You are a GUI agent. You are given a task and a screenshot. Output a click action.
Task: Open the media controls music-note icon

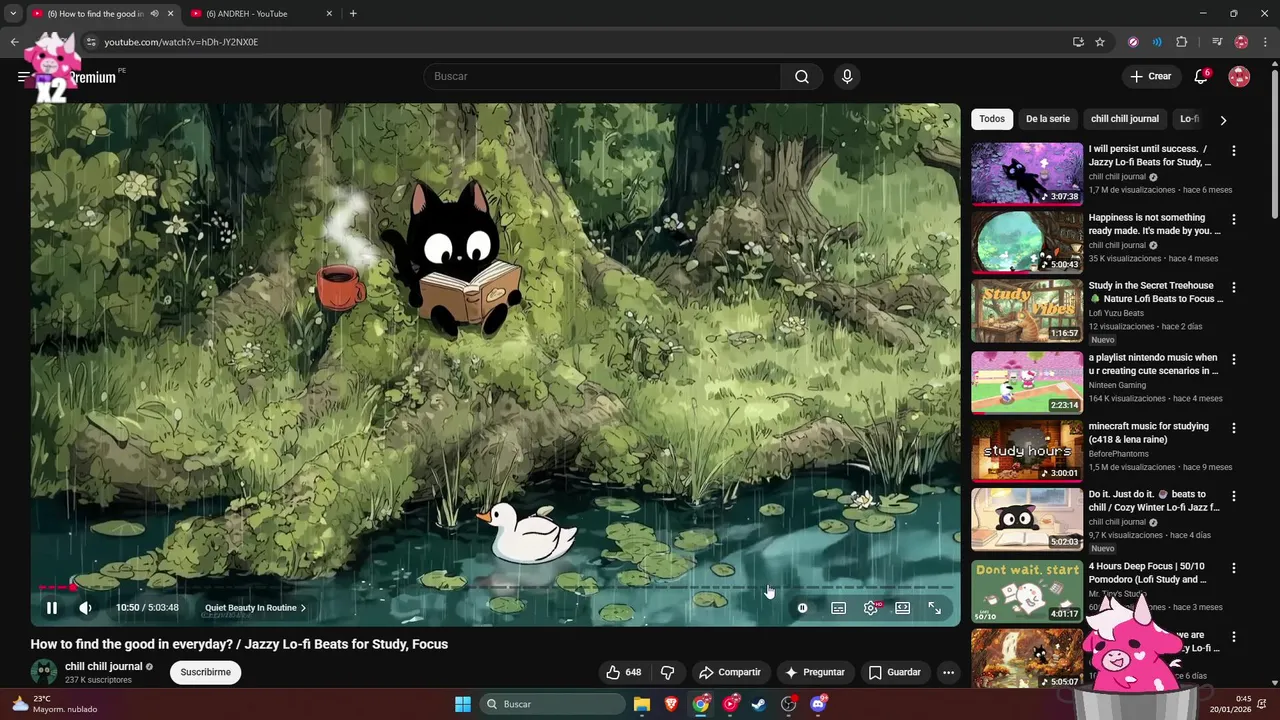[1217, 42]
